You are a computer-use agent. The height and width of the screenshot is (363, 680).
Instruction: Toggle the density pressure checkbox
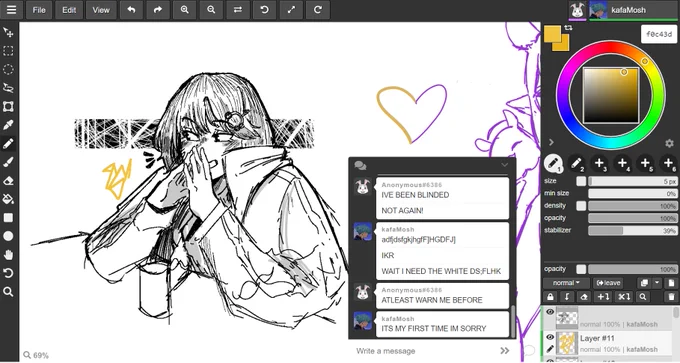click(581, 206)
